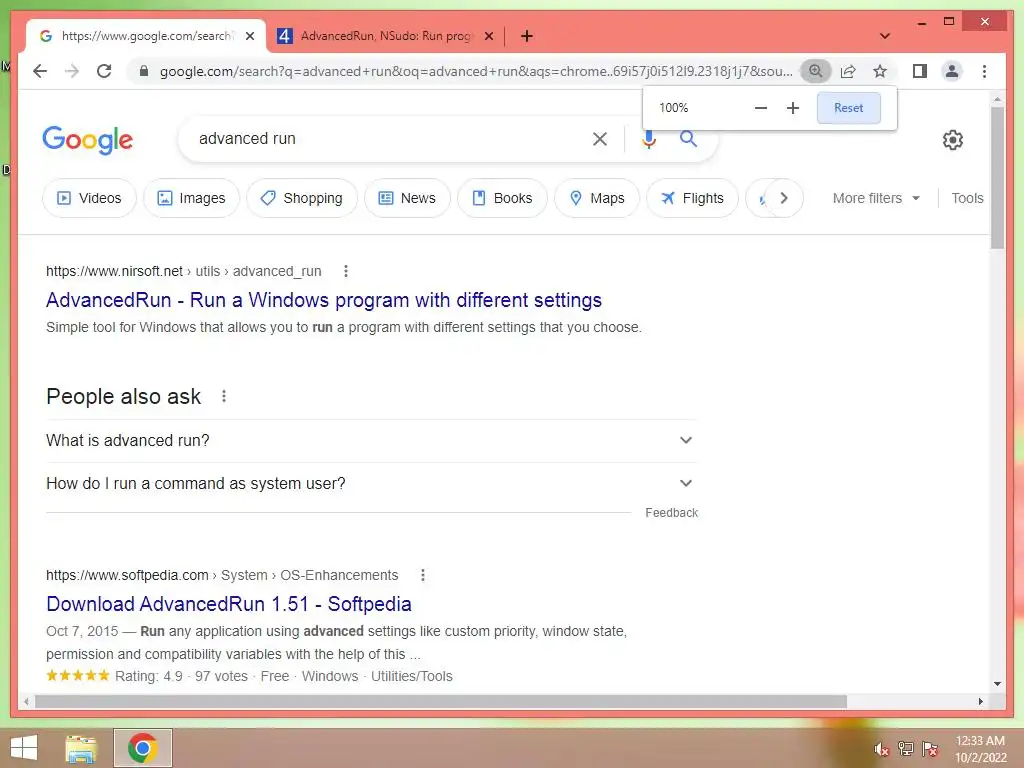Screen dimensions: 1024x768
Task: Open the Chrome profile avatar
Action: point(952,71)
